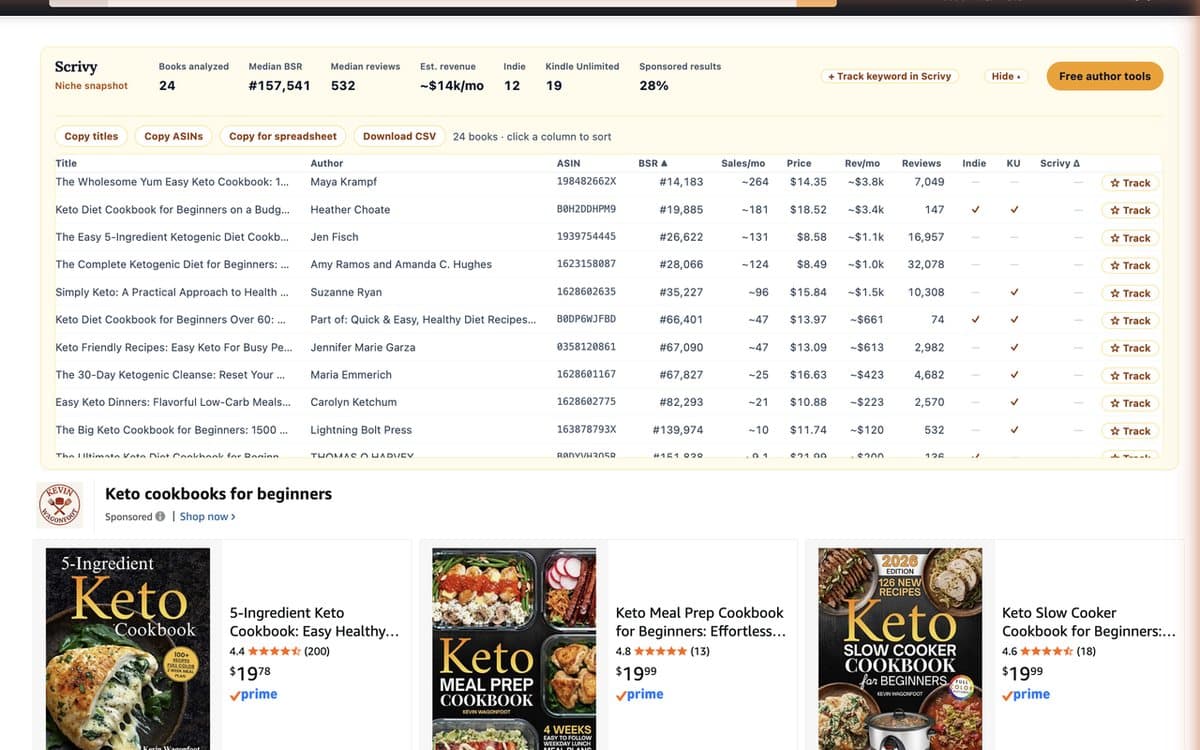Click median BSR value #157,541

pyautogui.click(x=279, y=86)
